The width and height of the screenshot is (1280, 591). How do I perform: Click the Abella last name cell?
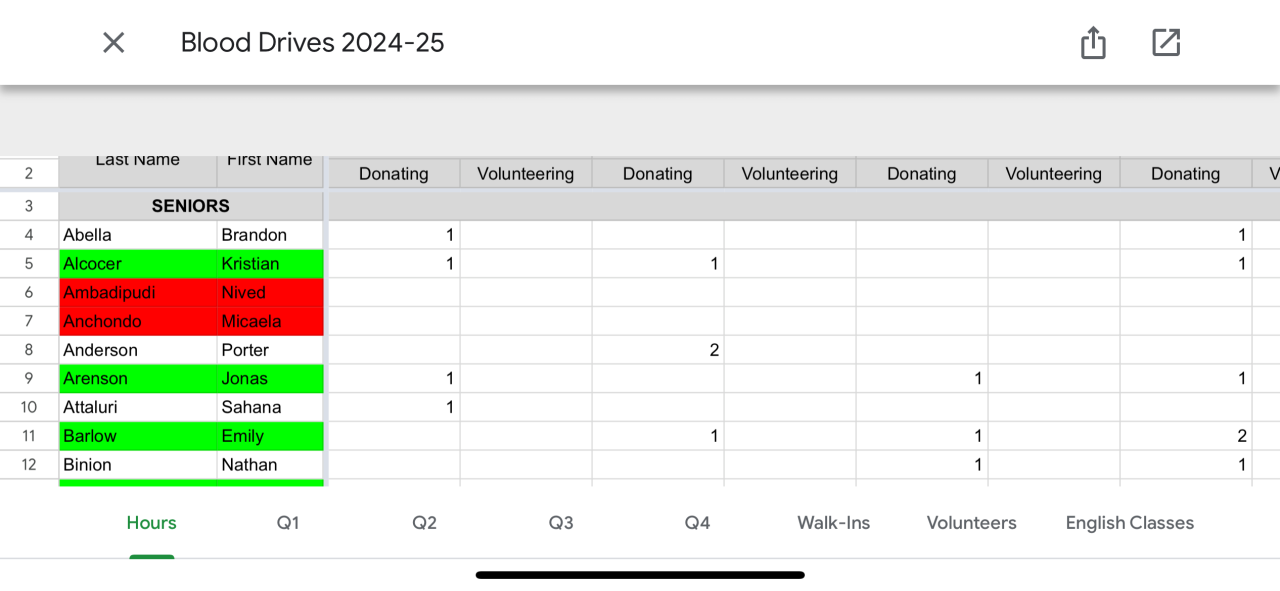(137, 235)
